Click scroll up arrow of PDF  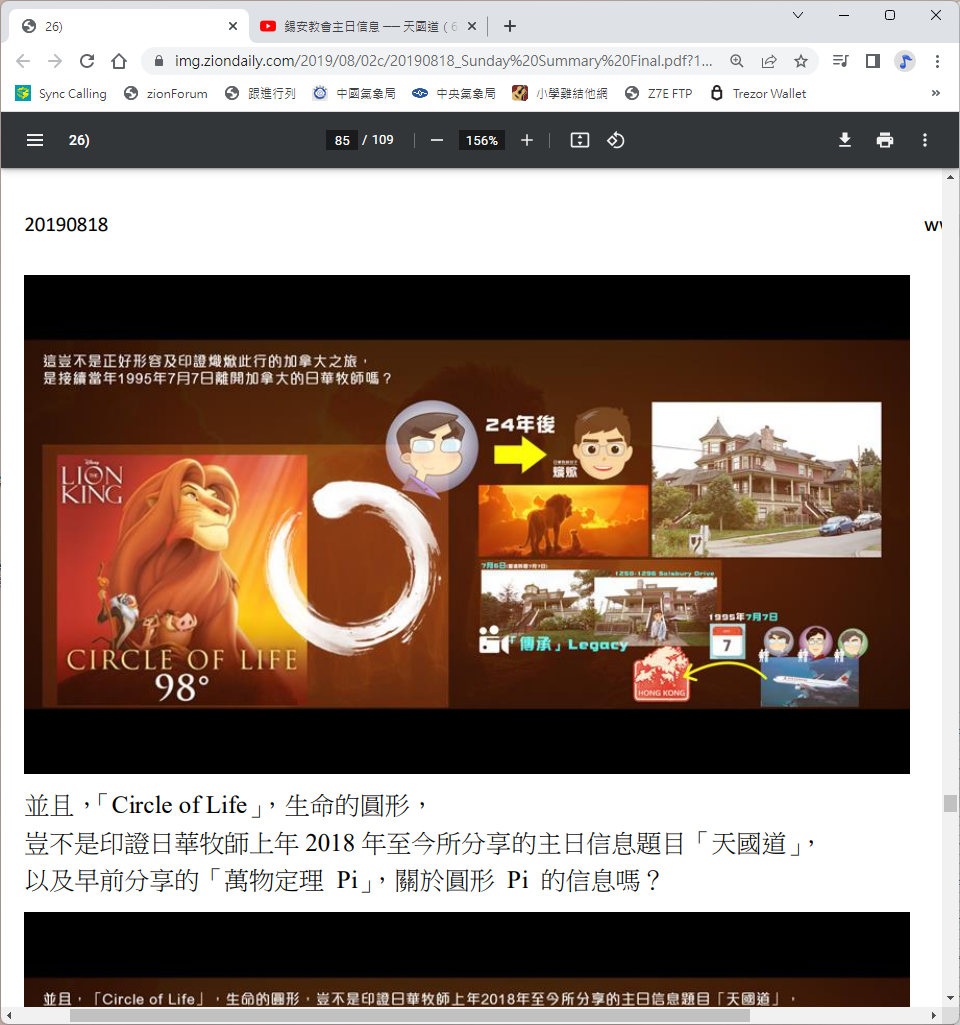(950, 177)
